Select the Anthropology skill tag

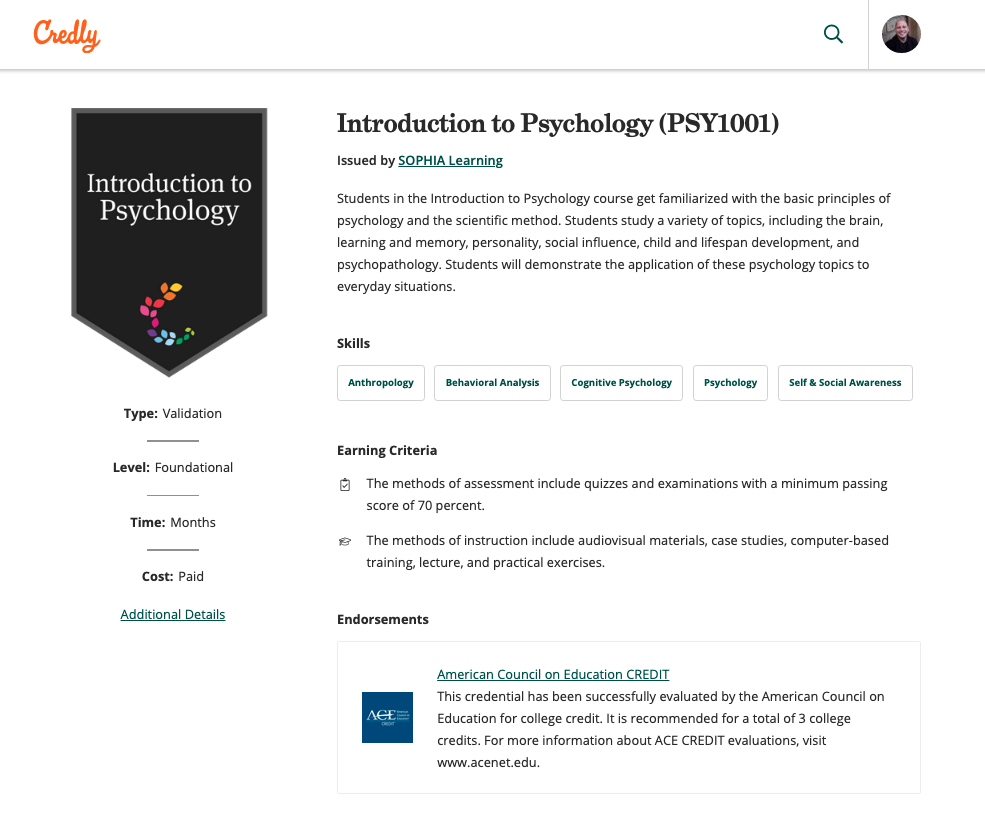tap(381, 383)
